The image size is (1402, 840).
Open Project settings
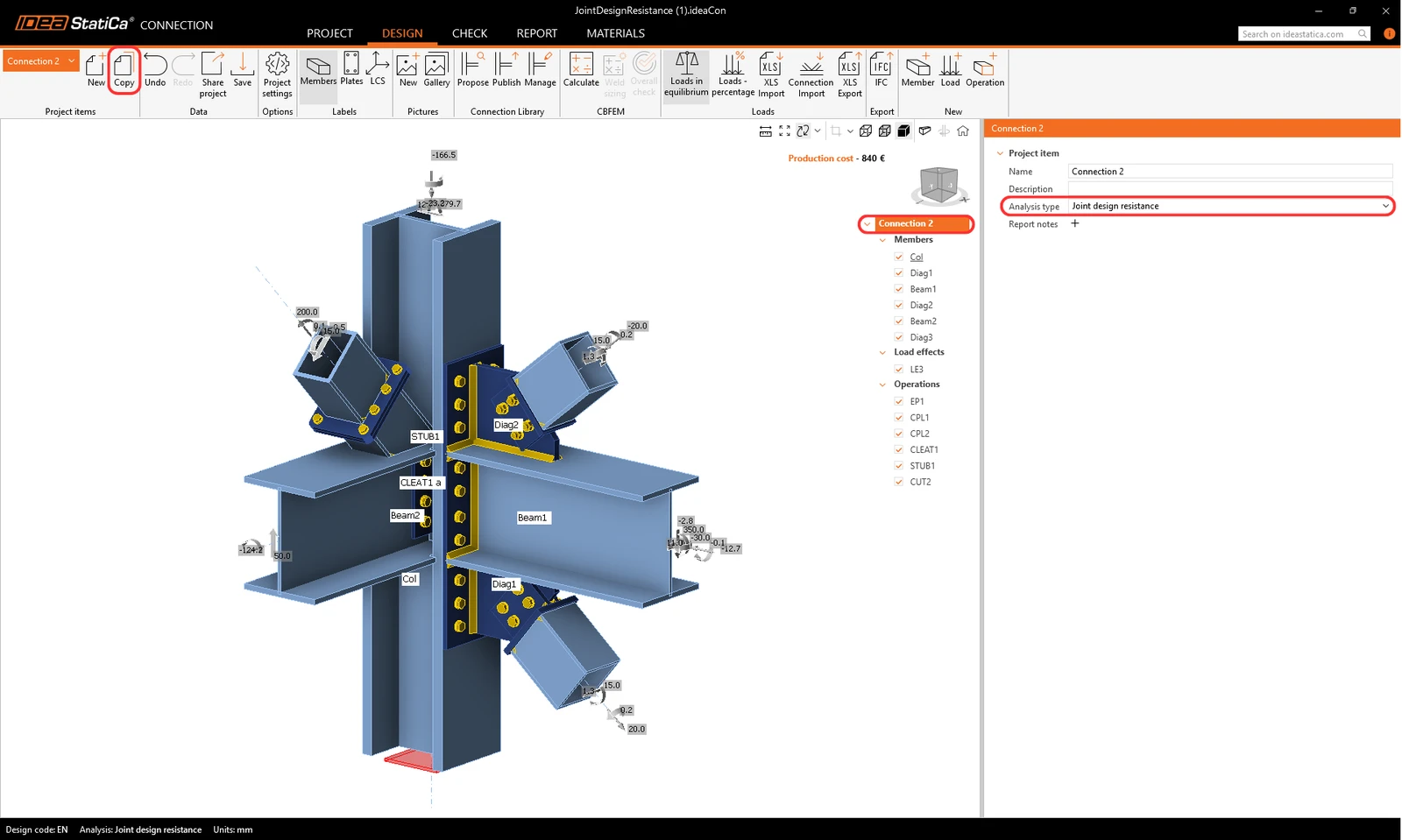click(x=277, y=74)
